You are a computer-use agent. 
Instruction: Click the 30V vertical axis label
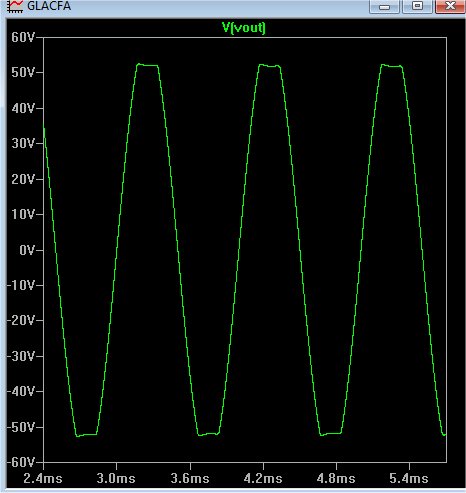(23, 143)
